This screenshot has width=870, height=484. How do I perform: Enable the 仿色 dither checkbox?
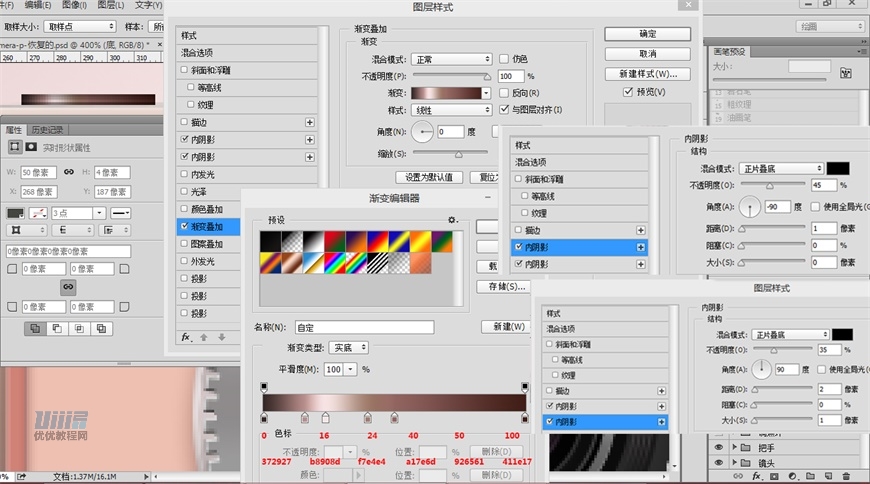click(x=504, y=58)
